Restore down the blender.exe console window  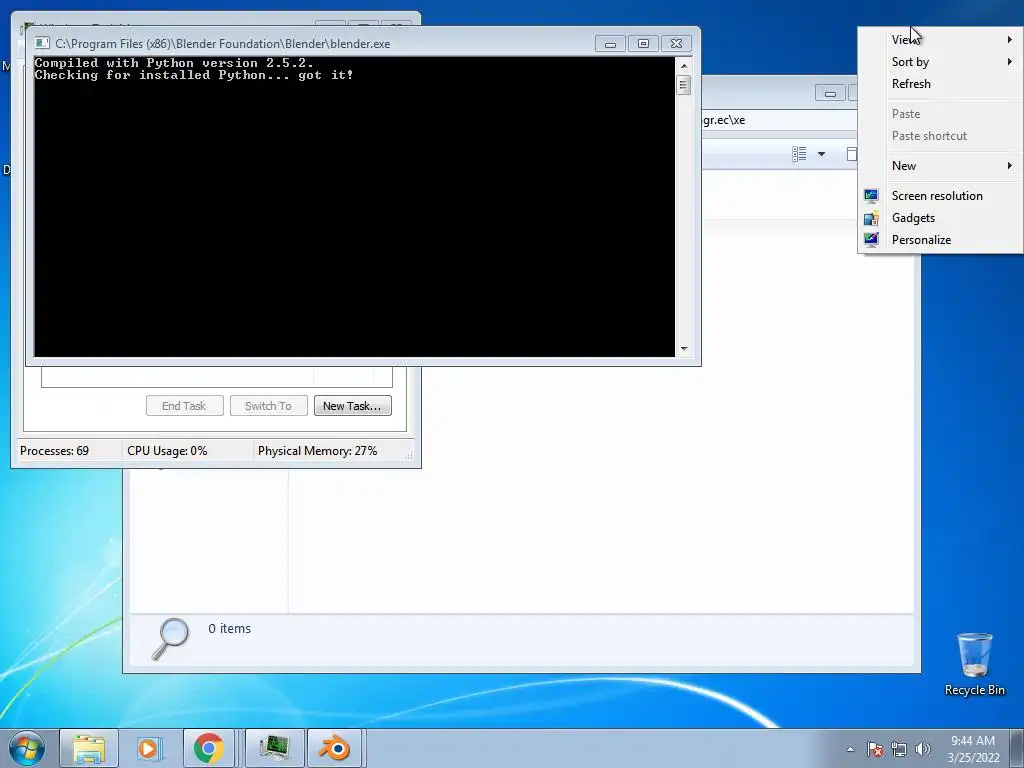643,44
